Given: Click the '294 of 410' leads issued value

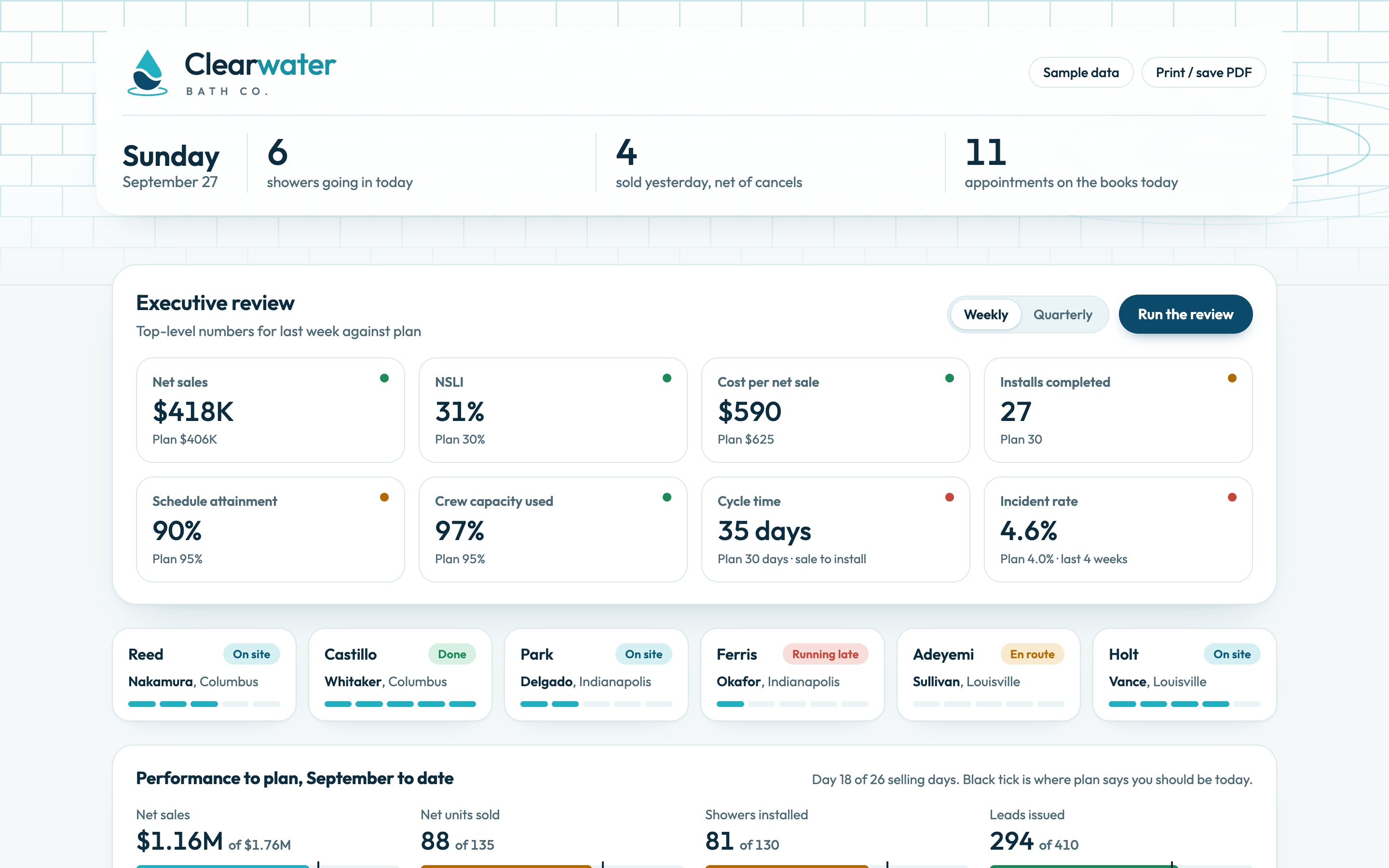Looking at the screenshot, I should point(1034,841).
